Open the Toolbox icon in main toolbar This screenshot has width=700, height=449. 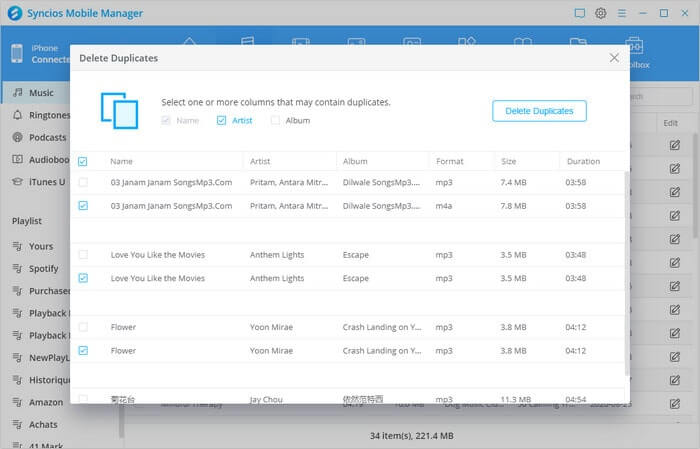(x=635, y=46)
